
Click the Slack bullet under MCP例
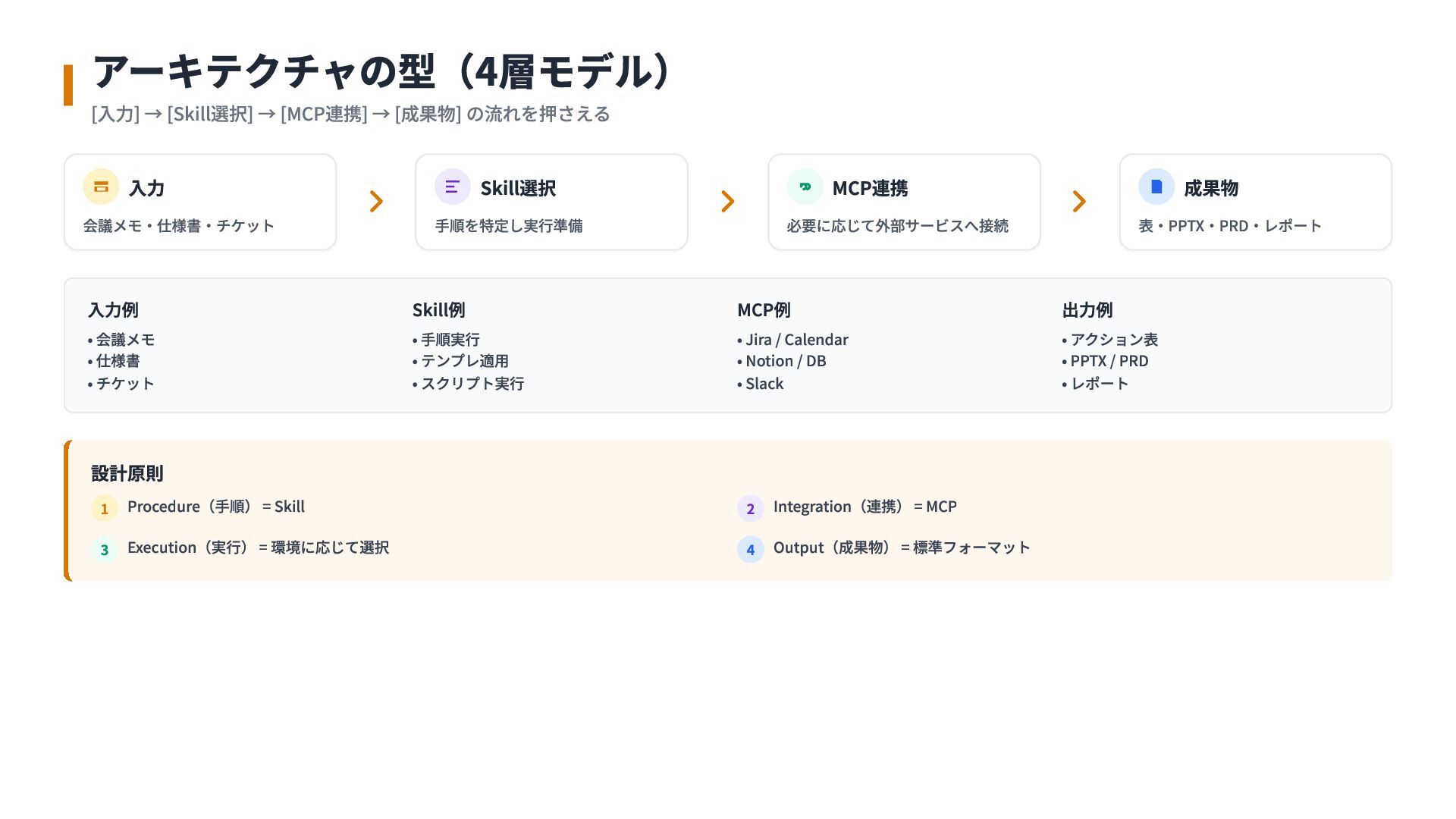764,384
